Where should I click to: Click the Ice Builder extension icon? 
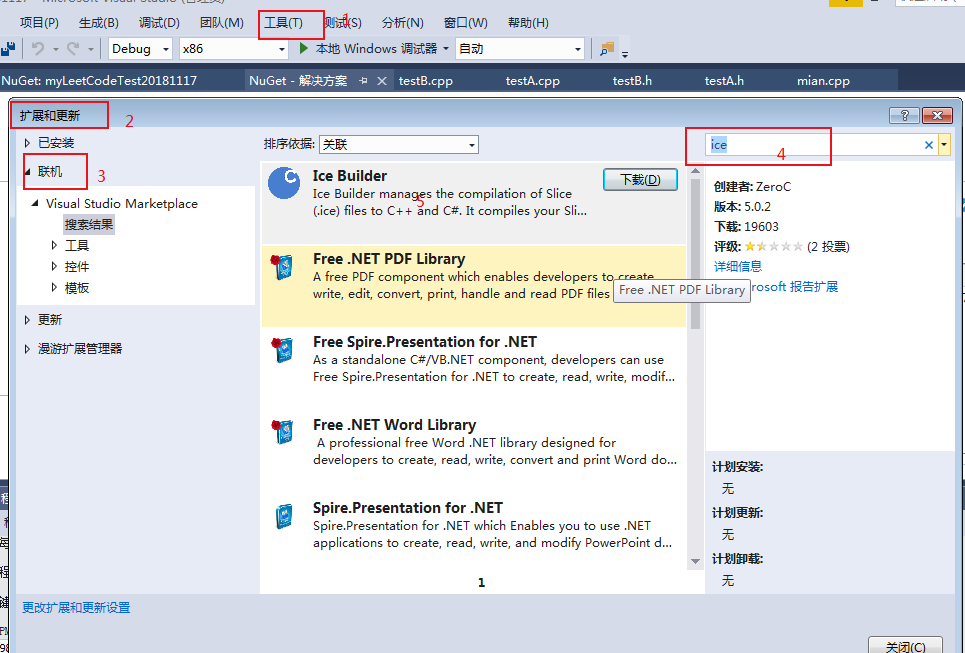coord(284,183)
